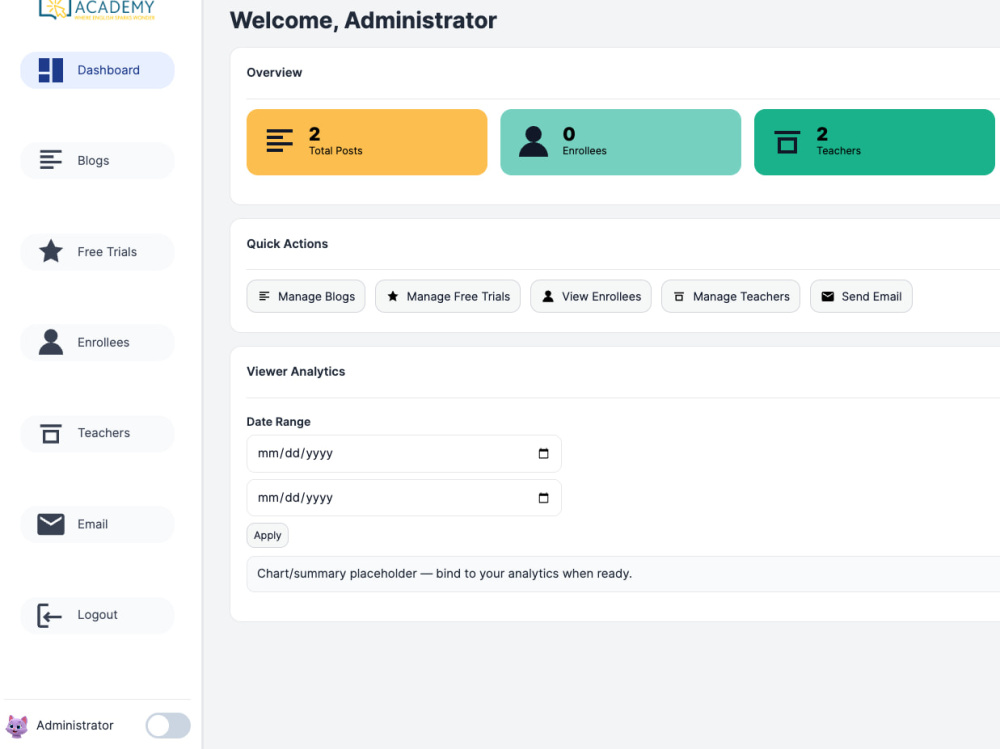The image size is (1000, 749).
Task: Open the Free Trials menu label
Action: pyautogui.click(x=107, y=251)
